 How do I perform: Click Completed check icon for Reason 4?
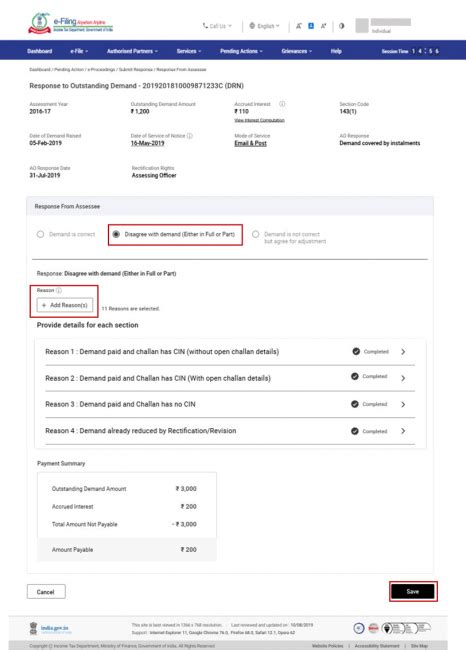(354, 431)
